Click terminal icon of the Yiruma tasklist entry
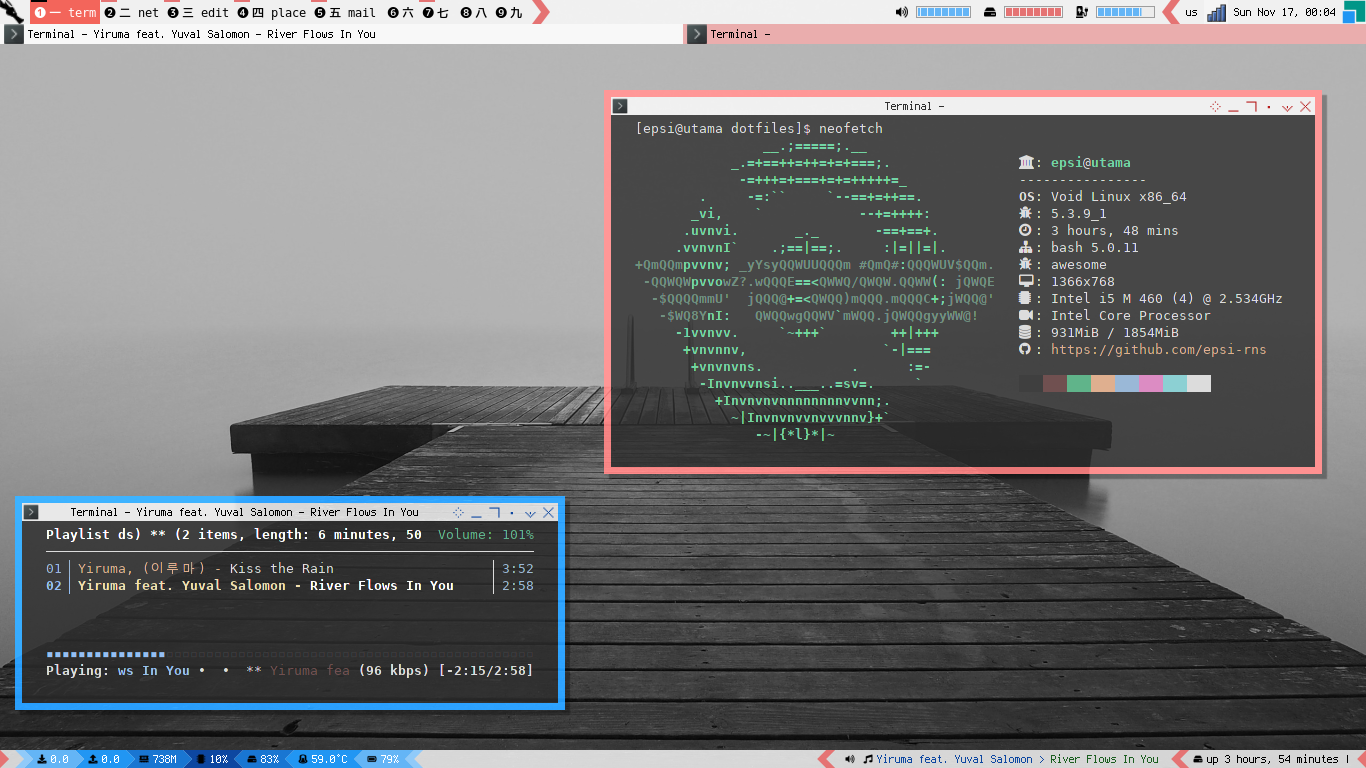The width and height of the screenshot is (1366, 768). click(13, 34)
